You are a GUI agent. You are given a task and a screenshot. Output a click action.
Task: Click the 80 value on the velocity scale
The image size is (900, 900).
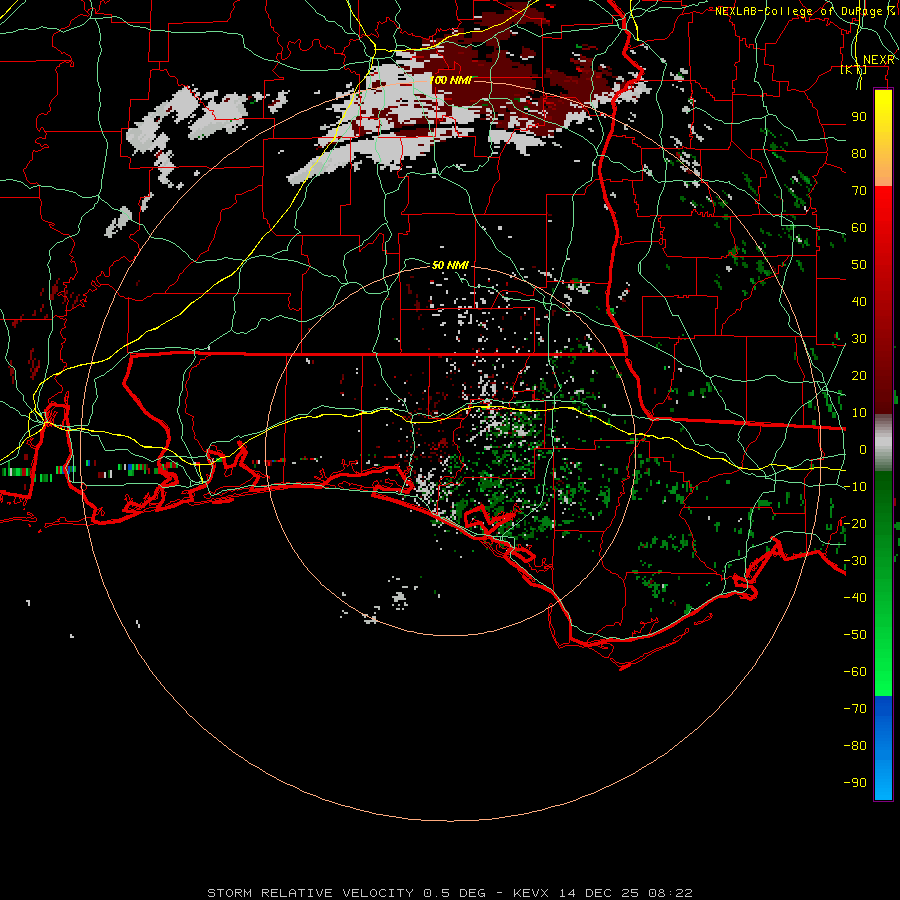[859, 154]
